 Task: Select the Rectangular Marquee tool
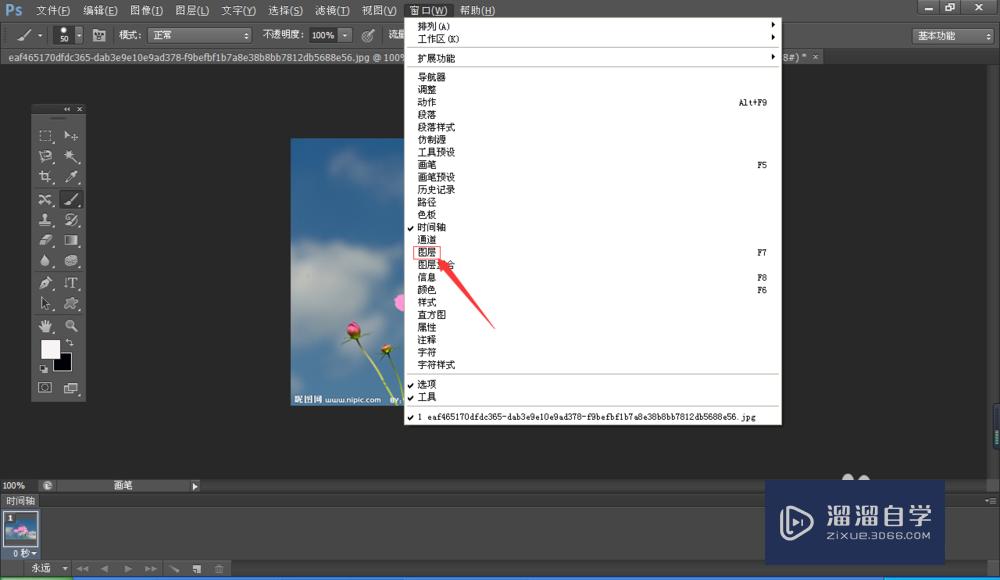click(x=45, y=135)
